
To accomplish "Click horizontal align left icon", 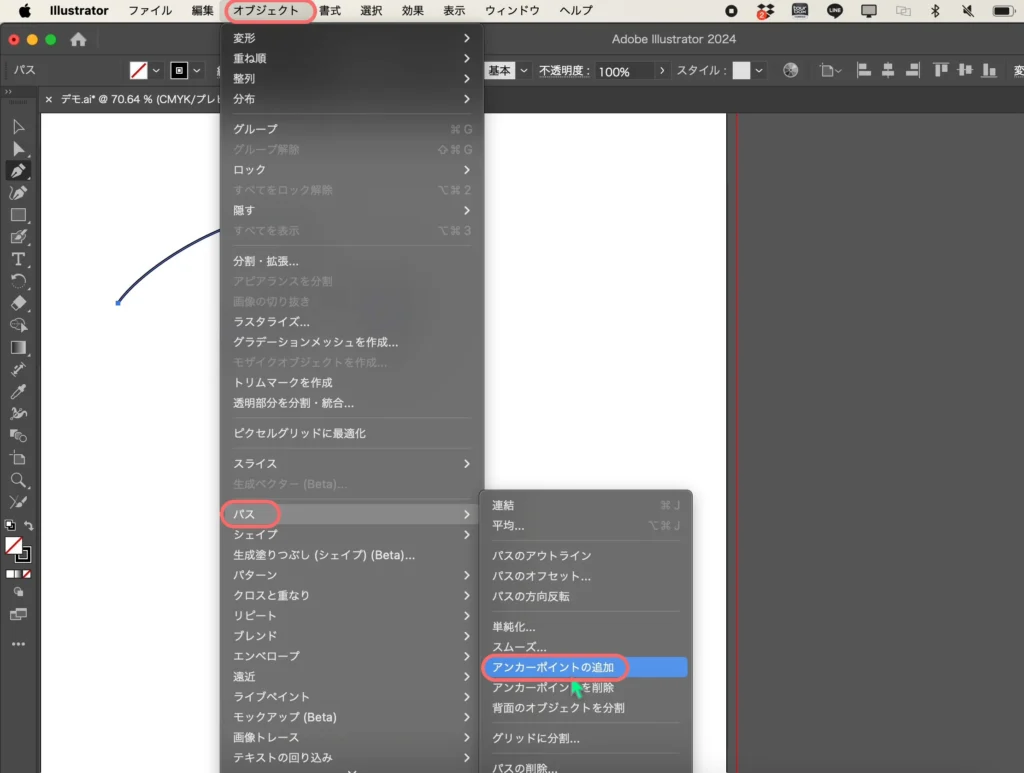I will click(x=864, y=71).
